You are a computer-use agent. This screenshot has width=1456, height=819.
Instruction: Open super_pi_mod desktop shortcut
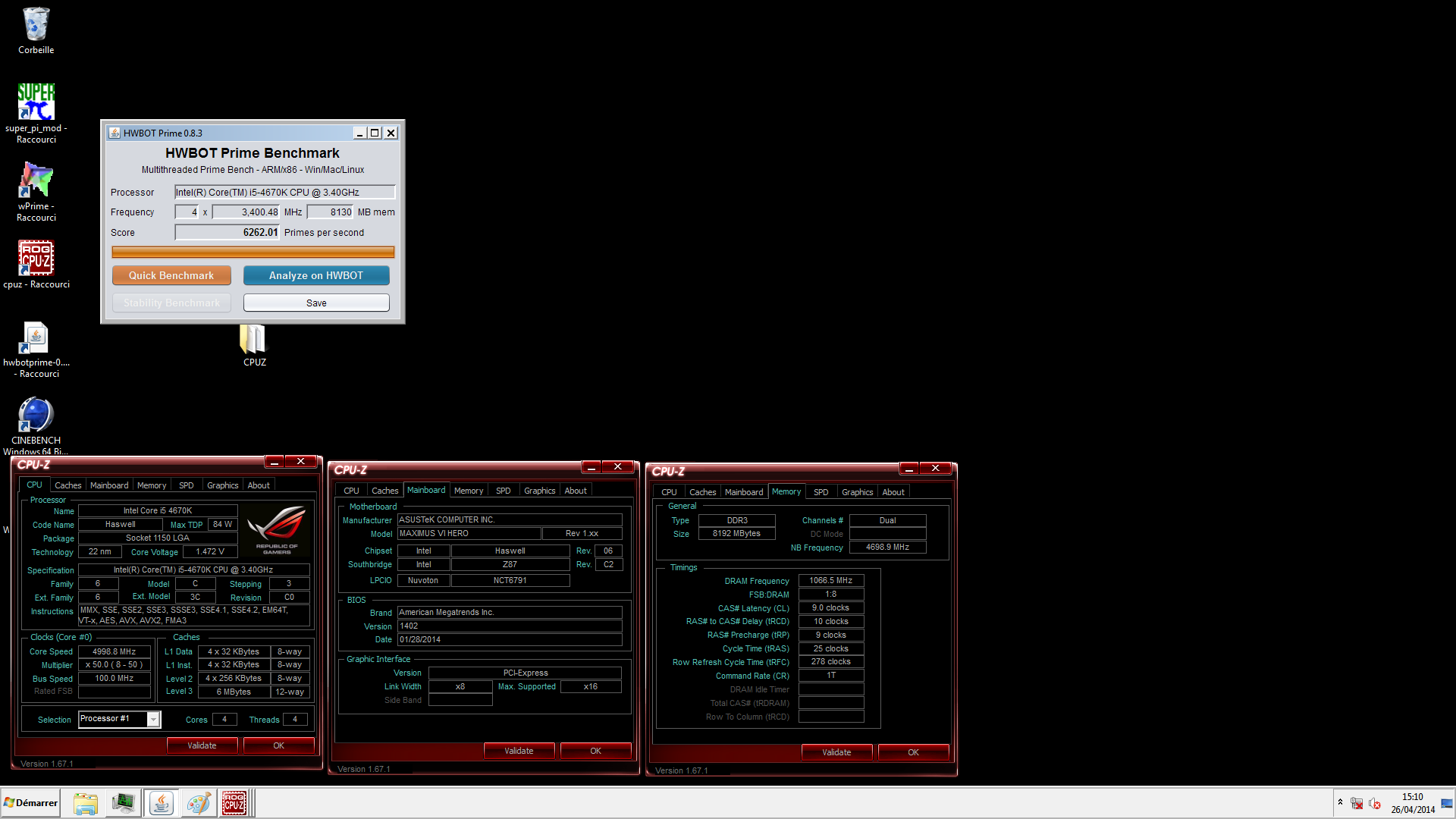coord(36,112)
